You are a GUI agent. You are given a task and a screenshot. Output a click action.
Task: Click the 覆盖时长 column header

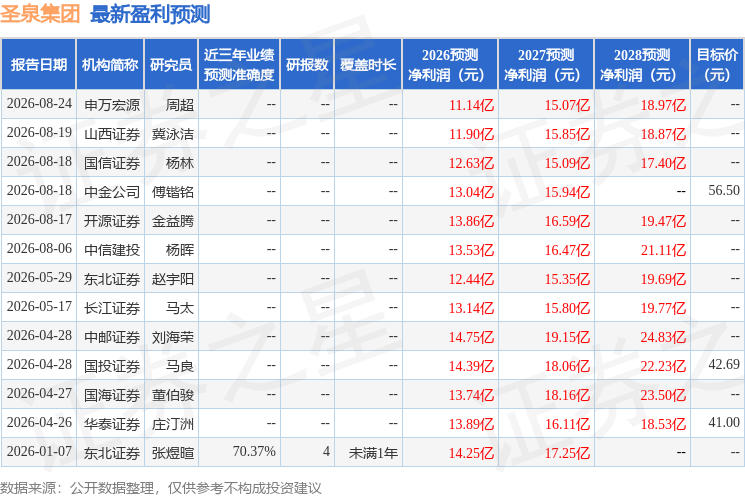(368, 64)
